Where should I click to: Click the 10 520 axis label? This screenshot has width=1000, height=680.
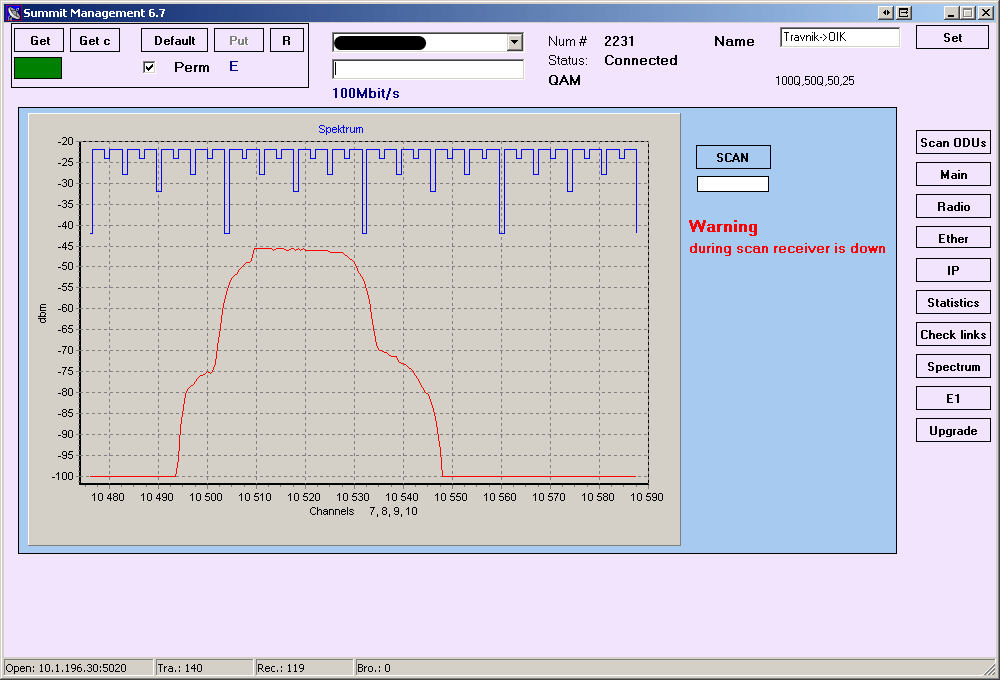(304, 497)
